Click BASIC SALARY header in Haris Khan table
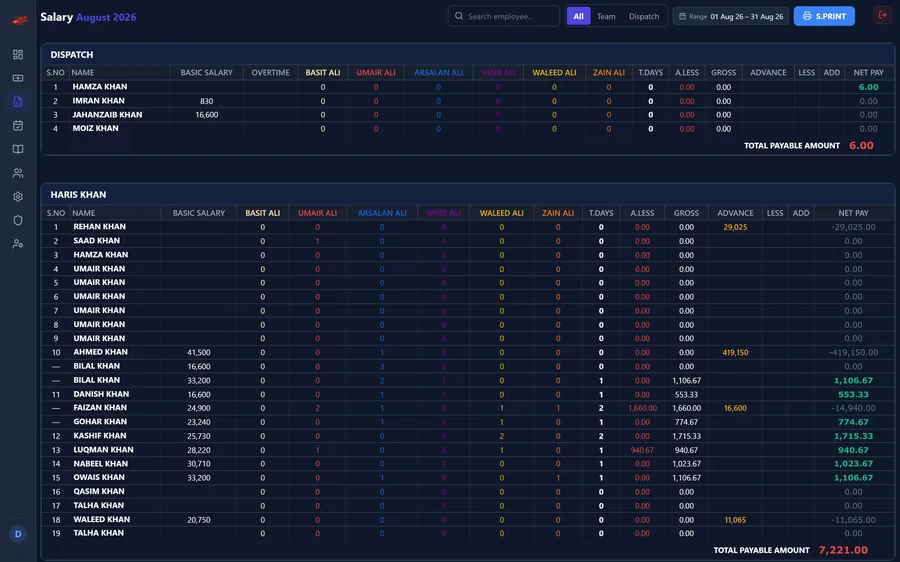The image size is (900, 562). click(199, 213)
